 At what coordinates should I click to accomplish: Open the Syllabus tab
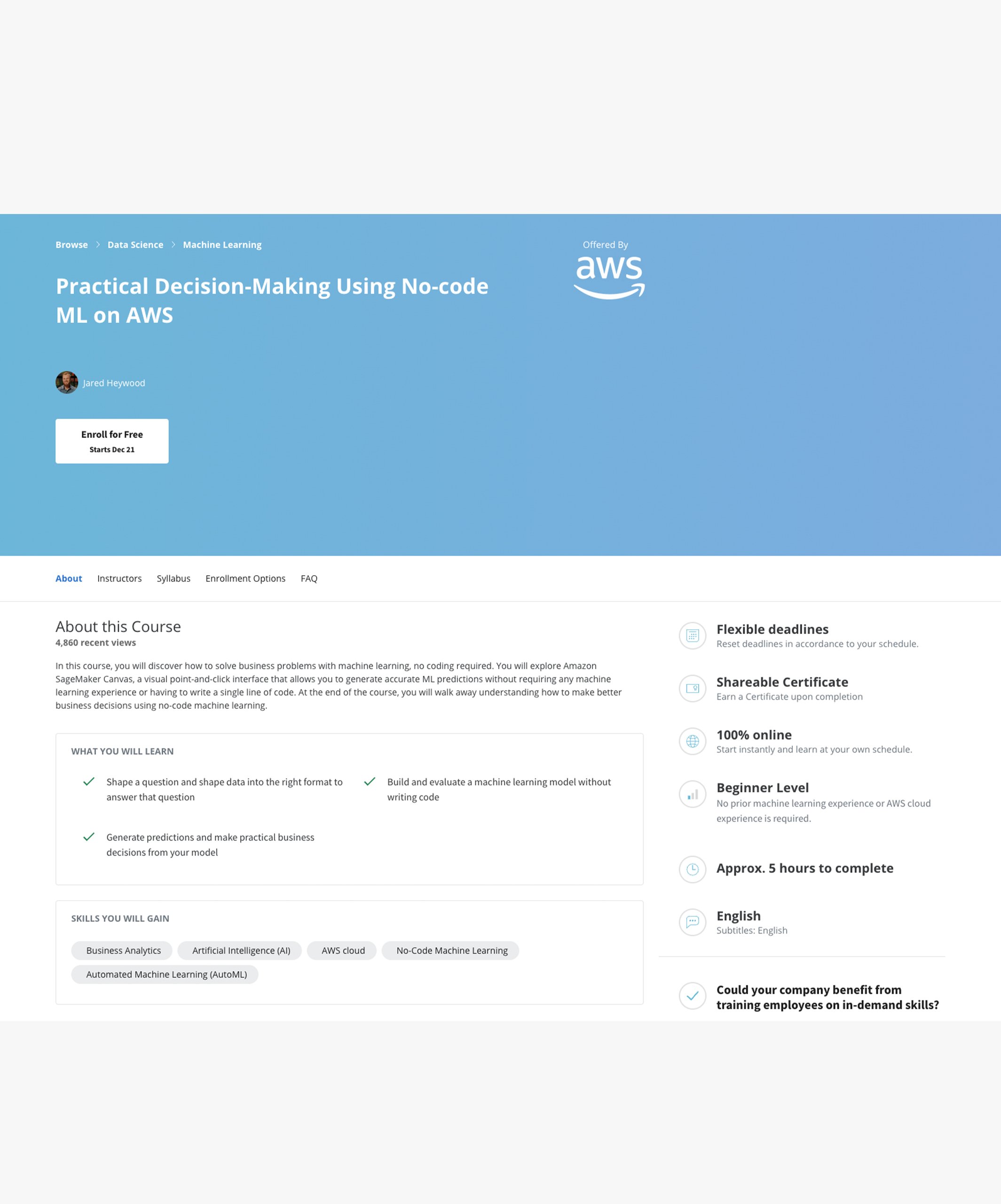coord(173,578)
